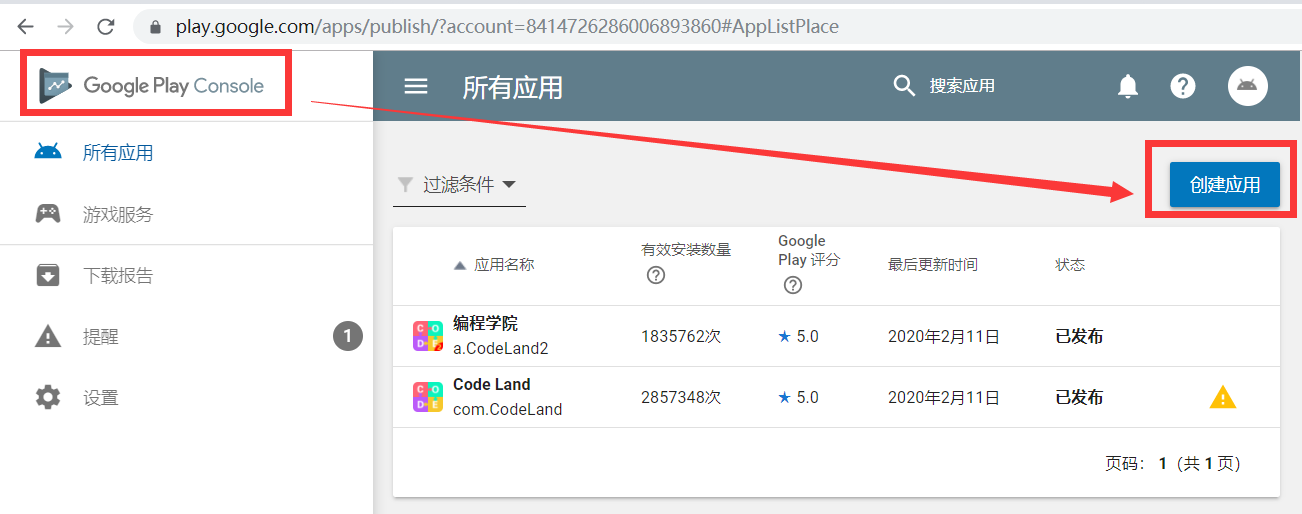Click the address bar URL
This screenshot has height=514, width=1302.
click(507, 27)
